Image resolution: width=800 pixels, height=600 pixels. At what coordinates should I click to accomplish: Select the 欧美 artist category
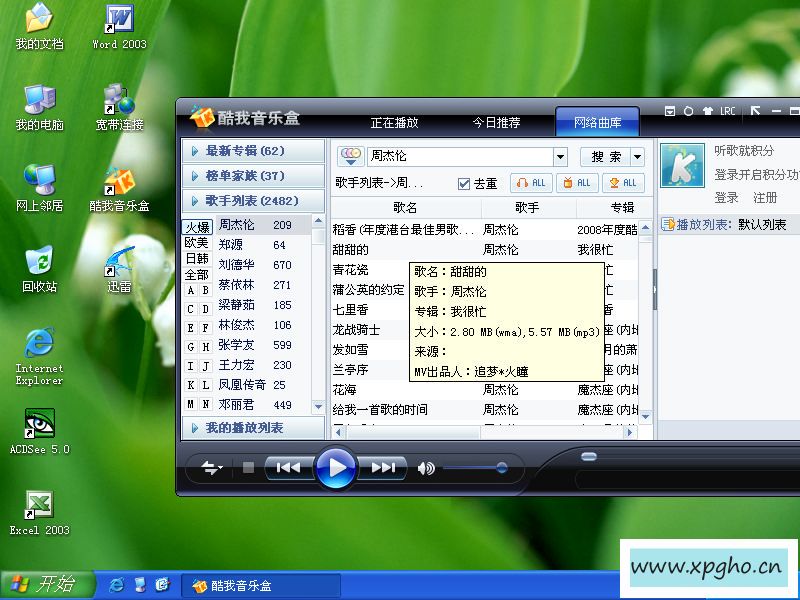(x=197, y=242)
